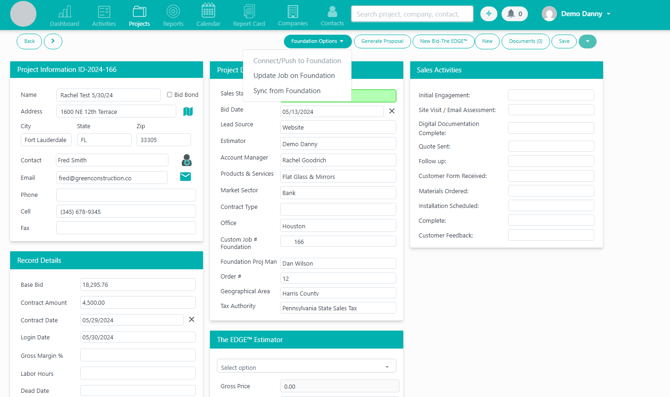The image size is (670, 397).
Task: Click the Estimator field Demo Danny
Action: 338,144
